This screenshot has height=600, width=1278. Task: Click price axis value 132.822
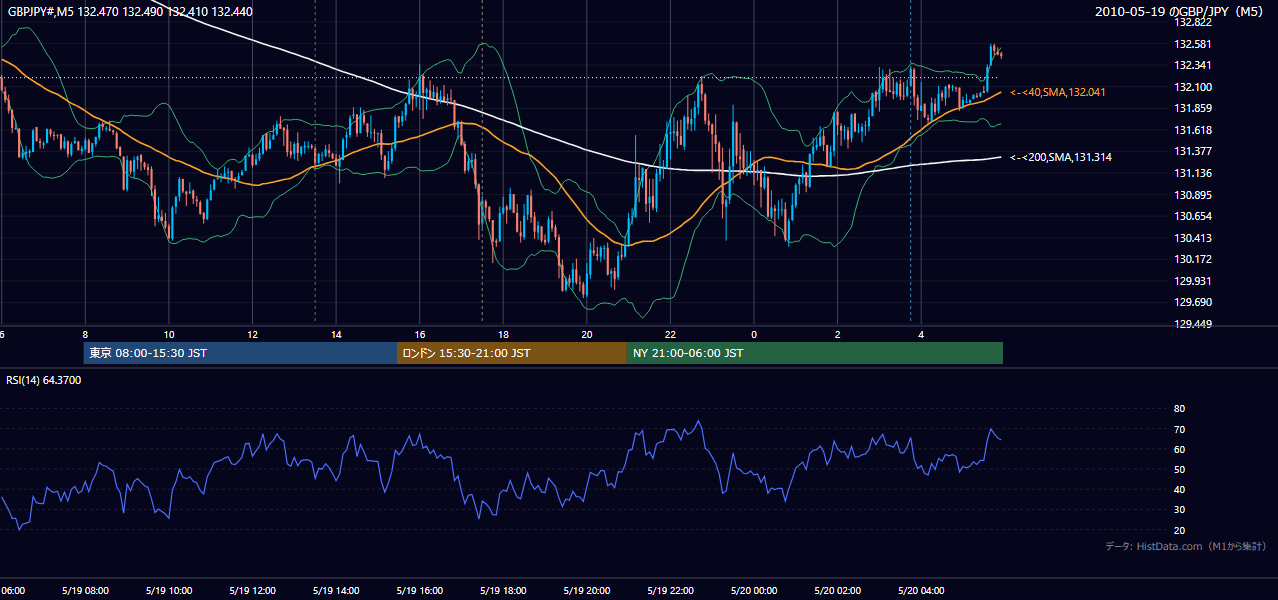pyautogui.click(x=1193, y=23)
